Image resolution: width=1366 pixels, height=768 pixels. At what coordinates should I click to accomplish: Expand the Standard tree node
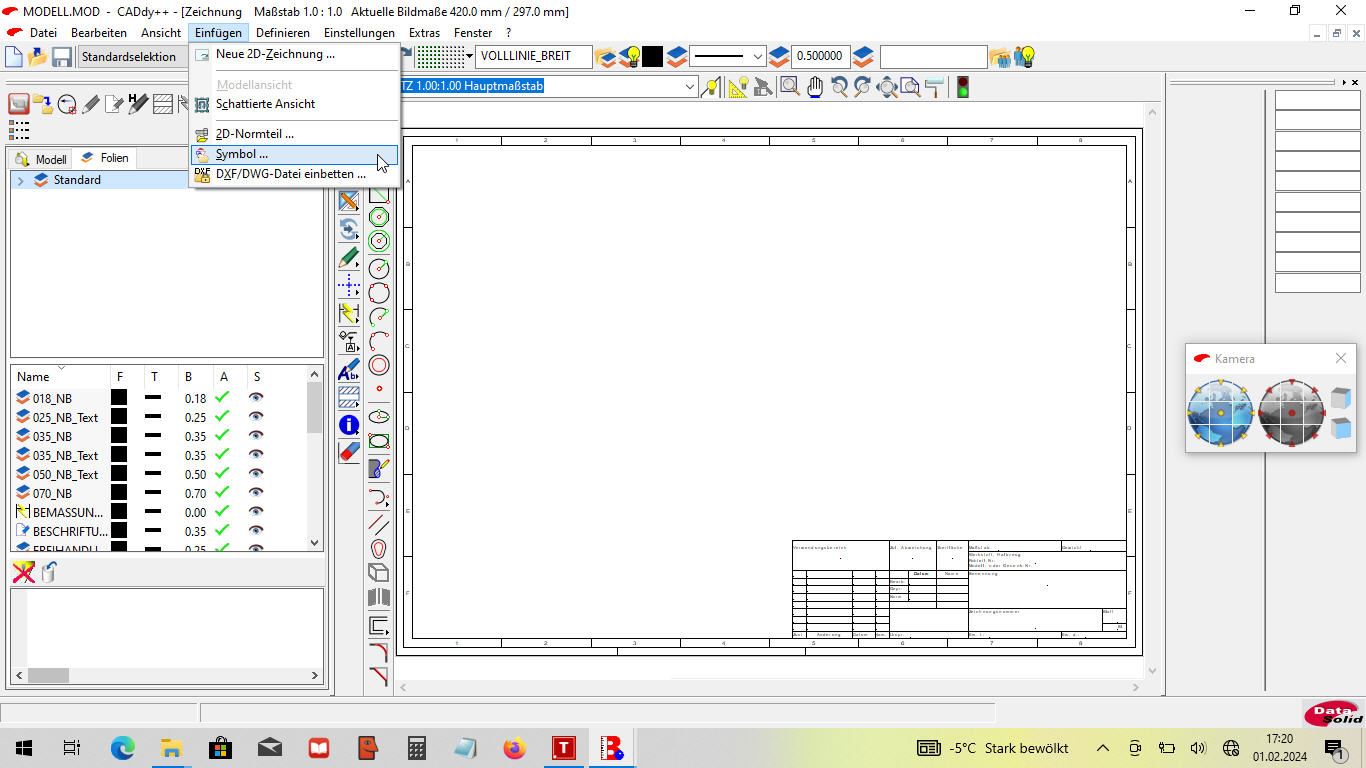[x=20, y=180]
